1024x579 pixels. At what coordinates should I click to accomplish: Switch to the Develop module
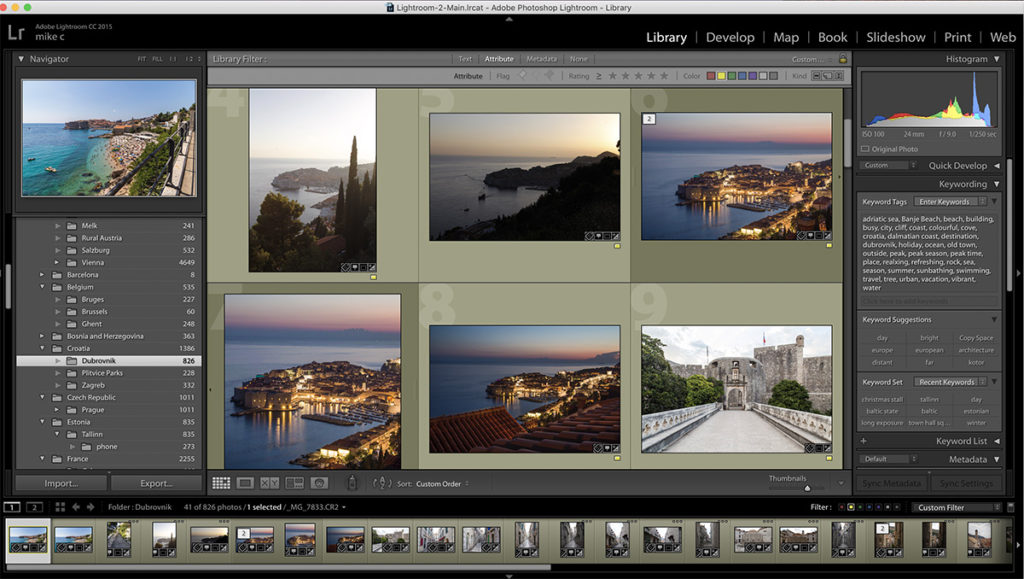[x=730, y=37]
